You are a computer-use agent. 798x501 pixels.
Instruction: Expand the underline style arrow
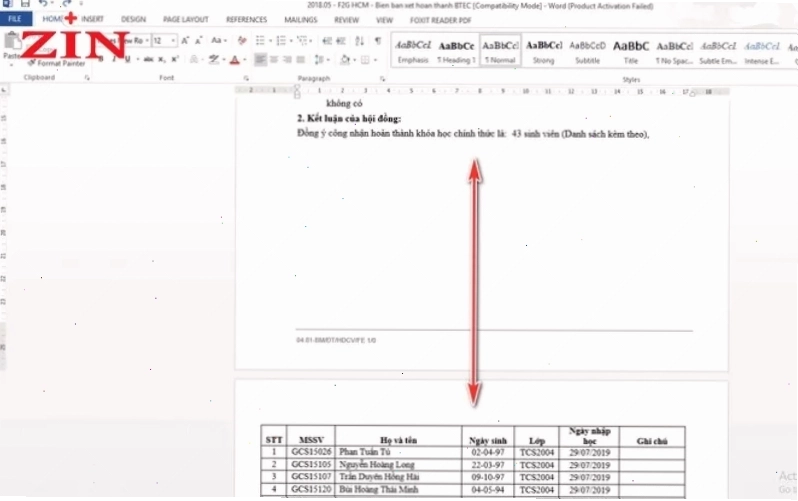point(137,60)
